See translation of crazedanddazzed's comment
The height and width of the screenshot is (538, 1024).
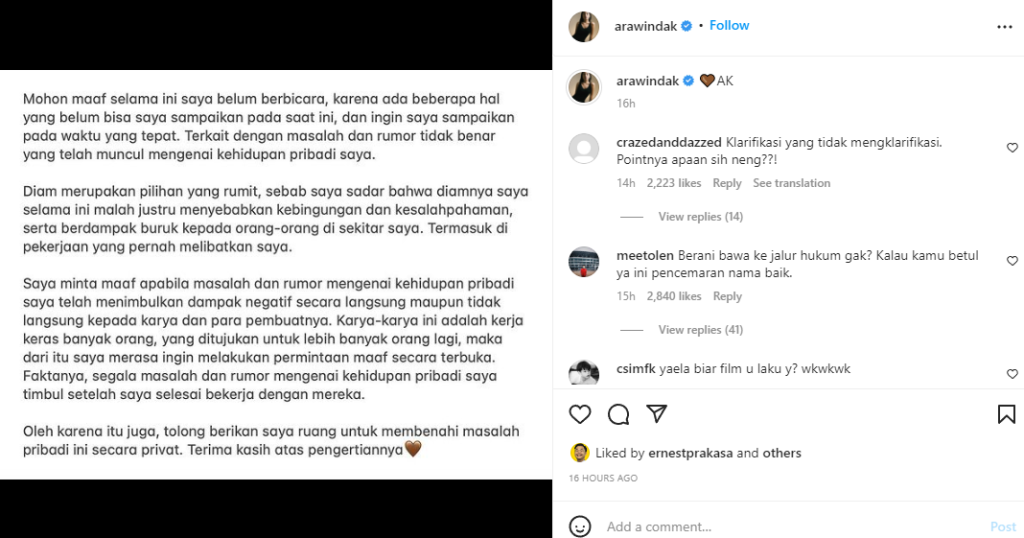792,183
